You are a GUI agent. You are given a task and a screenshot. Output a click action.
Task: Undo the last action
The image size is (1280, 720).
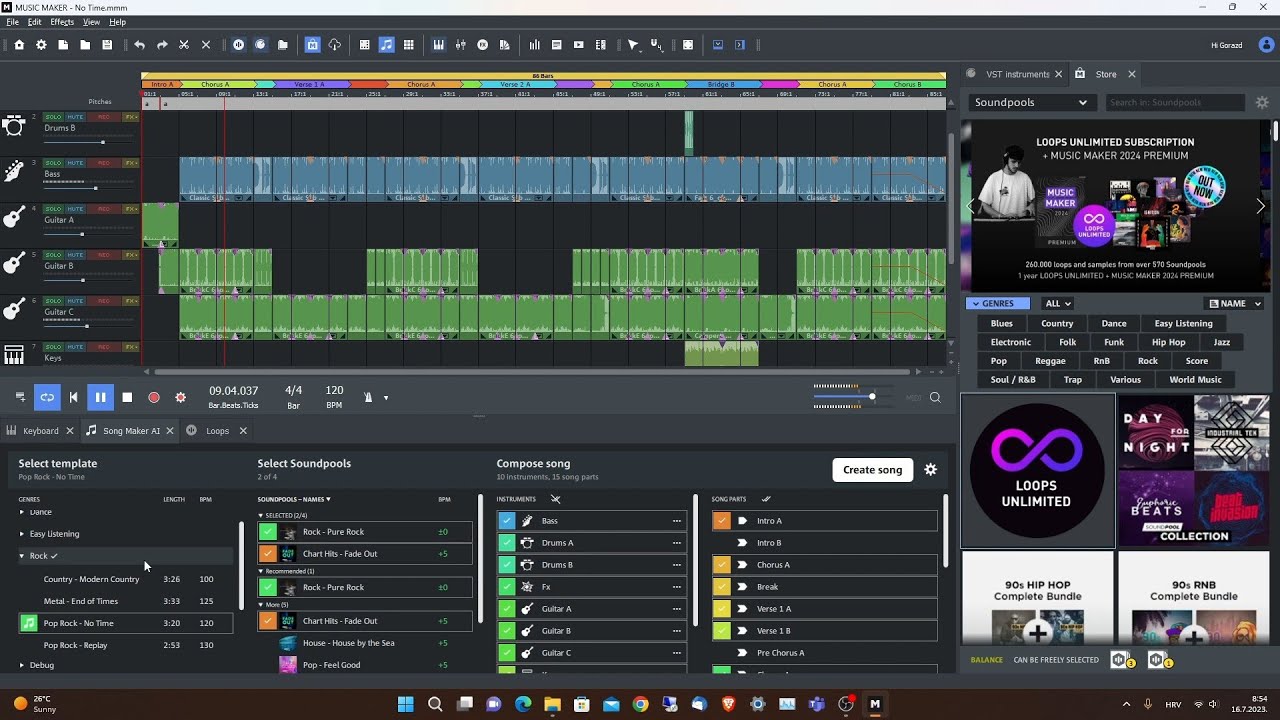pyautogui.click(x=140, y=45)
